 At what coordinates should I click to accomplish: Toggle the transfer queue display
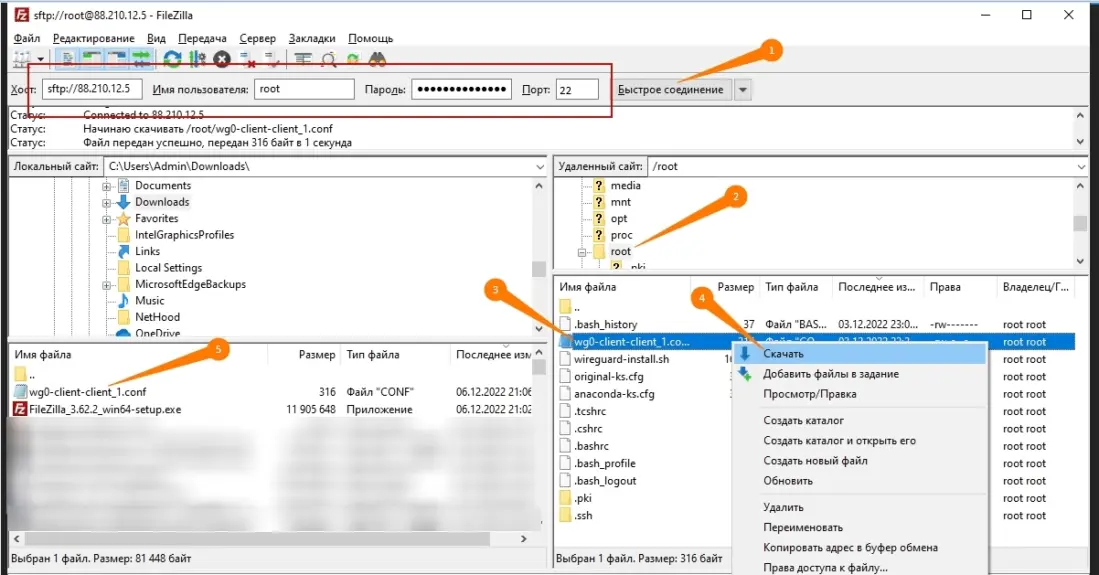coord(141,60)
